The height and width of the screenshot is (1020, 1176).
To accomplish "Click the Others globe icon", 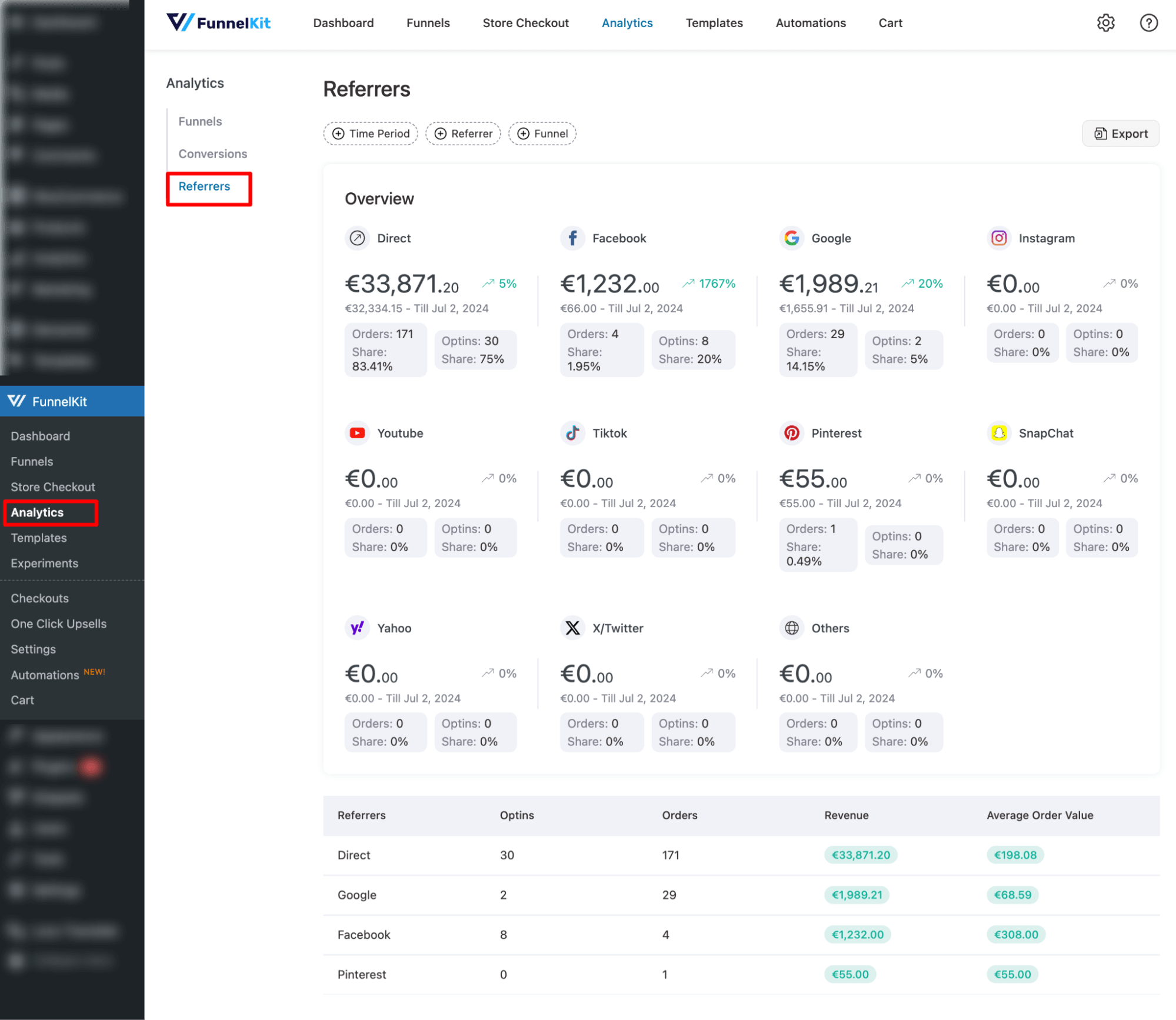I will (x=791, y=628).
